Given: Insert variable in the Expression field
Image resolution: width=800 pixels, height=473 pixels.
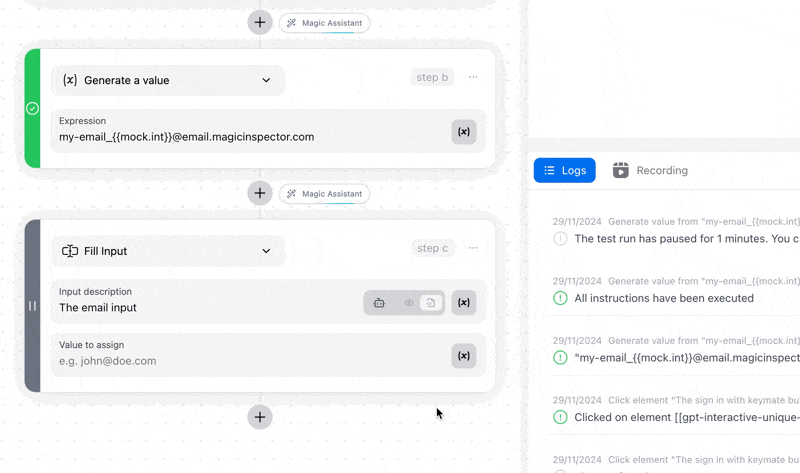Looking at the screenshot, I should [x=464, y=132].
